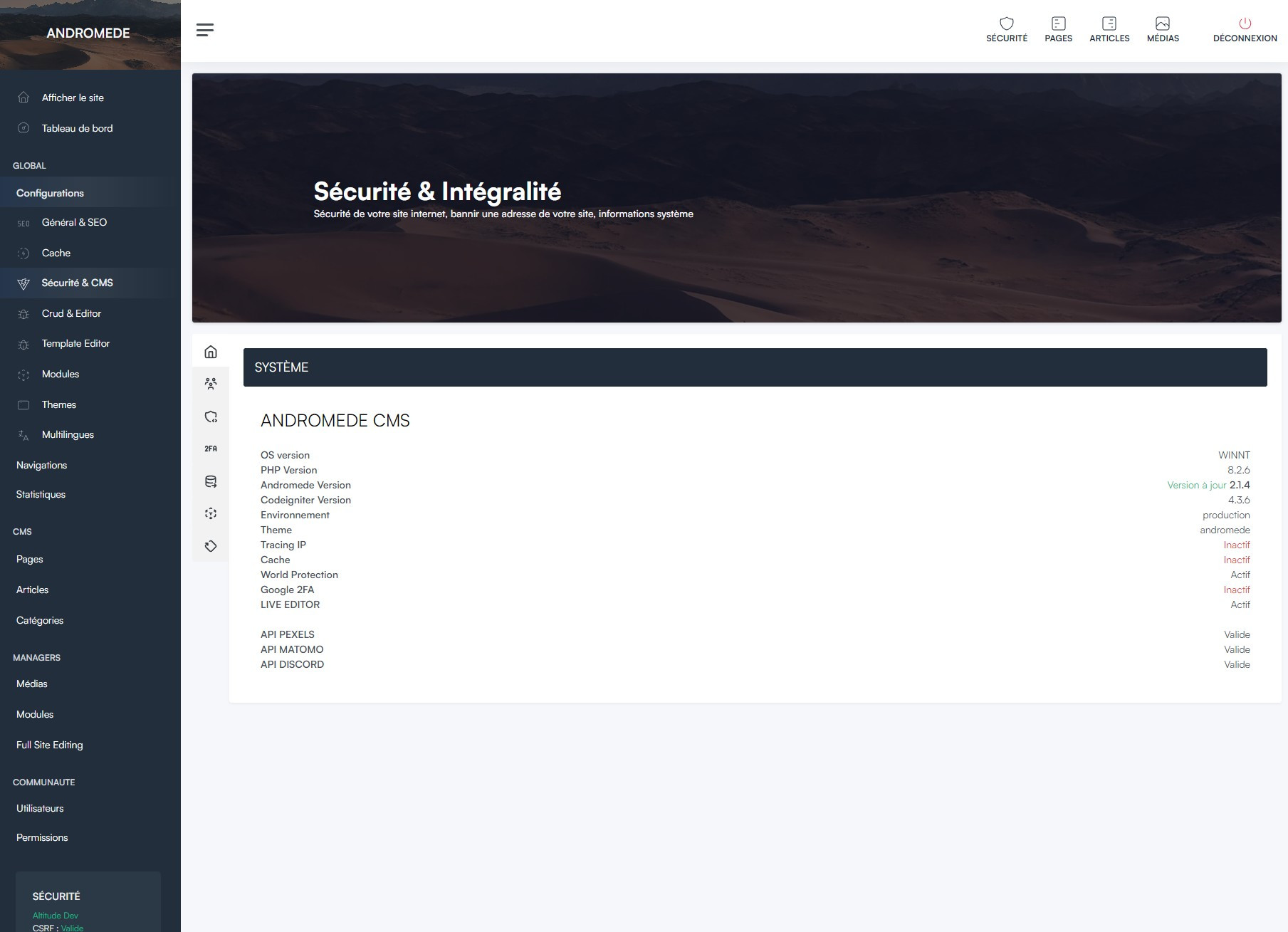Screen dimensions: 1288x932
Task: Click the Template Editor bug icon
Action: (23, 344)
